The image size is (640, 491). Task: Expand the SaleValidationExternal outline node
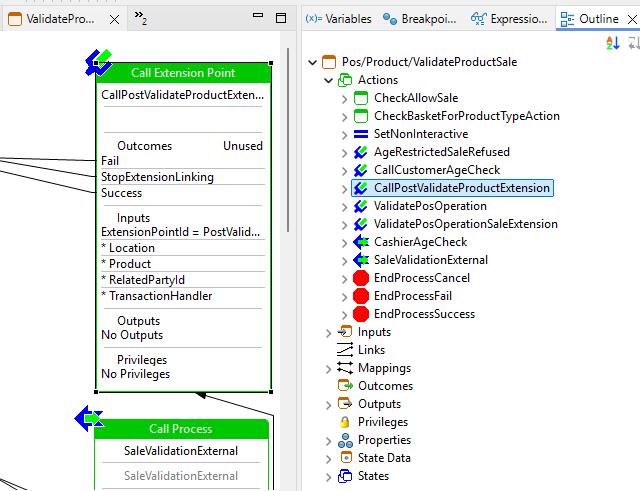(x=344, y=260)
